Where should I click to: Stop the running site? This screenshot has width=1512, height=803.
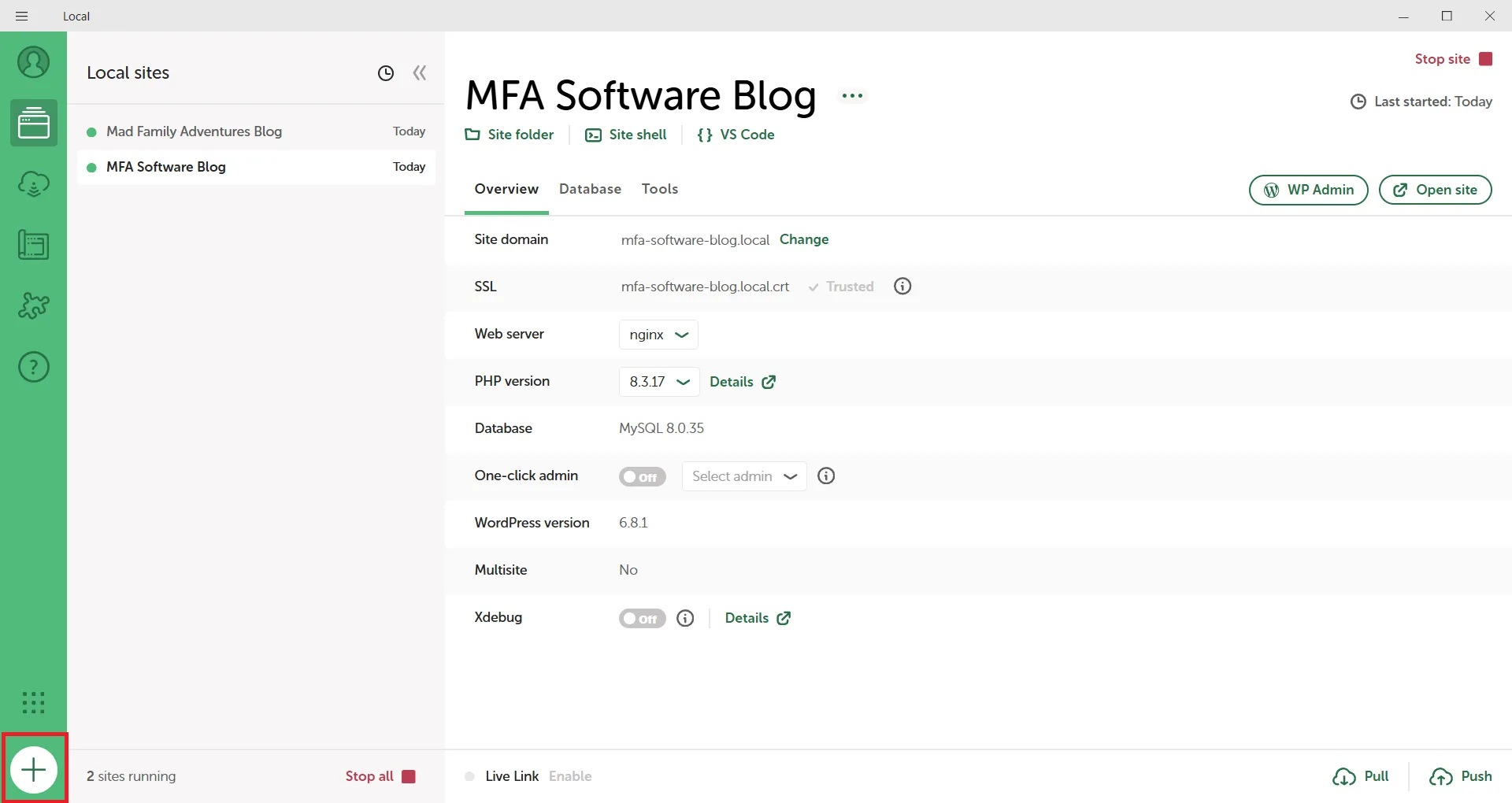click(x=1454, y=59)
